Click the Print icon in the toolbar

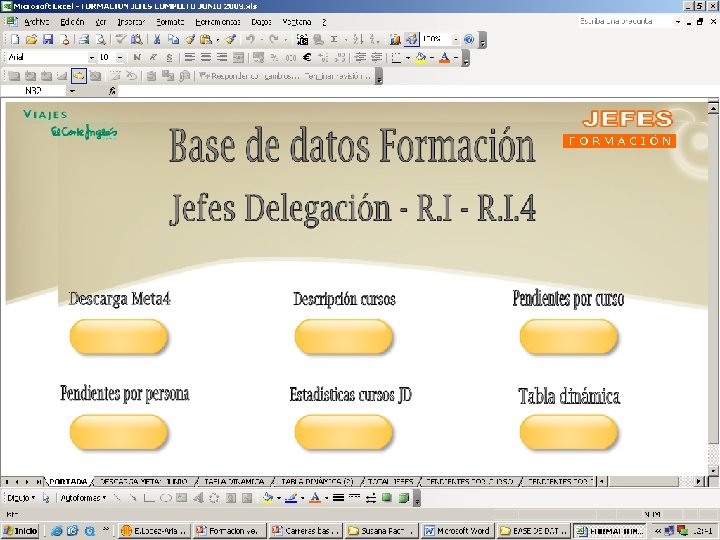[x=83, y=39]
